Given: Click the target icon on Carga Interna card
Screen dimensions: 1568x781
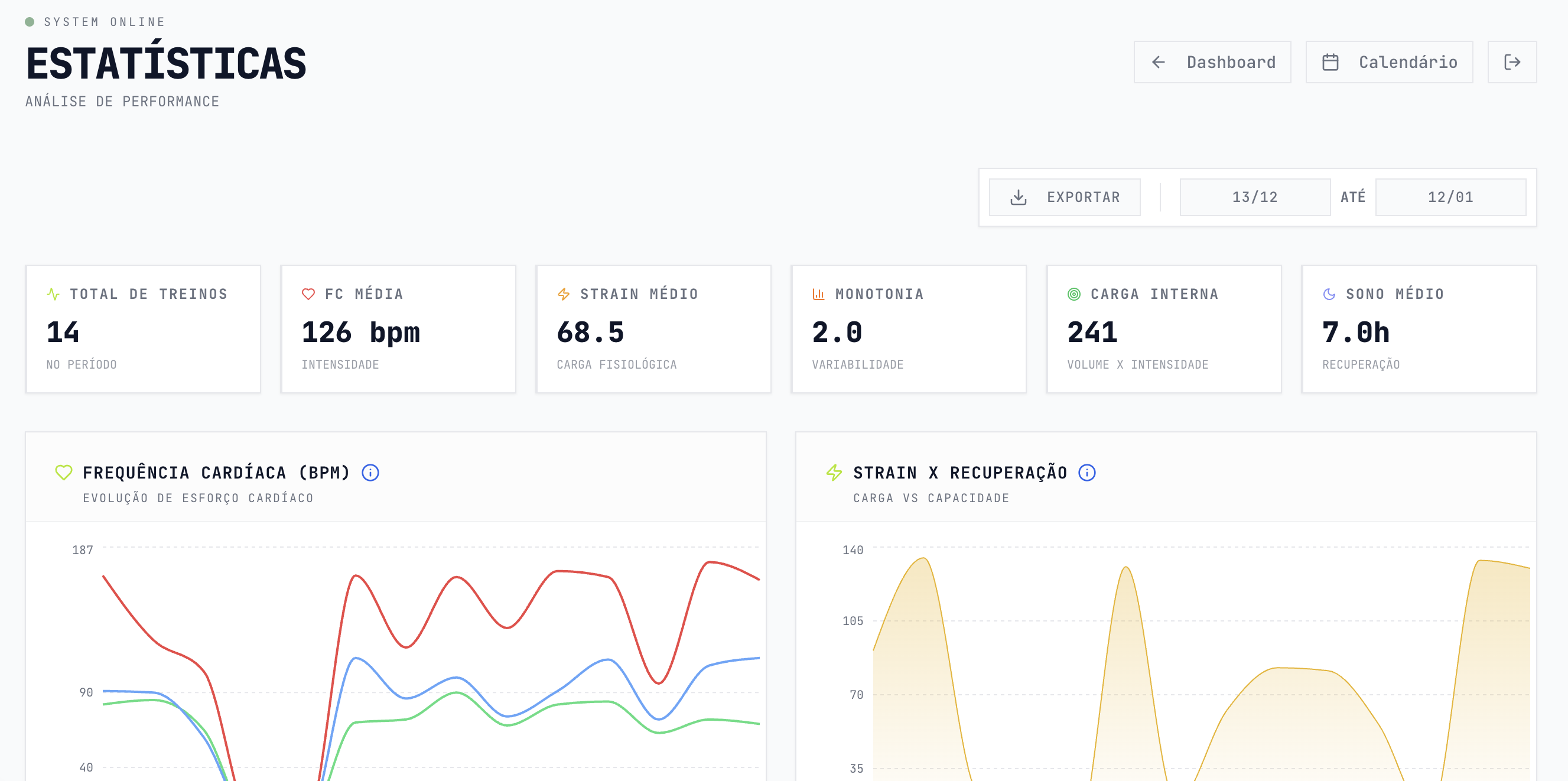Looking at the screenshot, I should (1073, 294).
